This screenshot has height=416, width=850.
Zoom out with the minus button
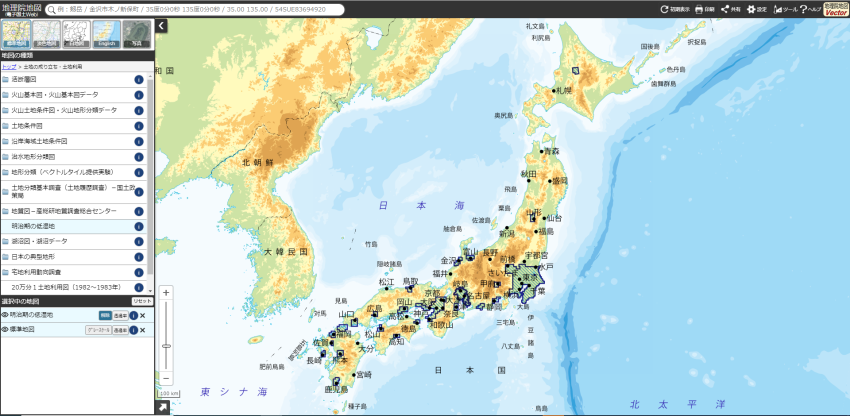coord(166,378)
